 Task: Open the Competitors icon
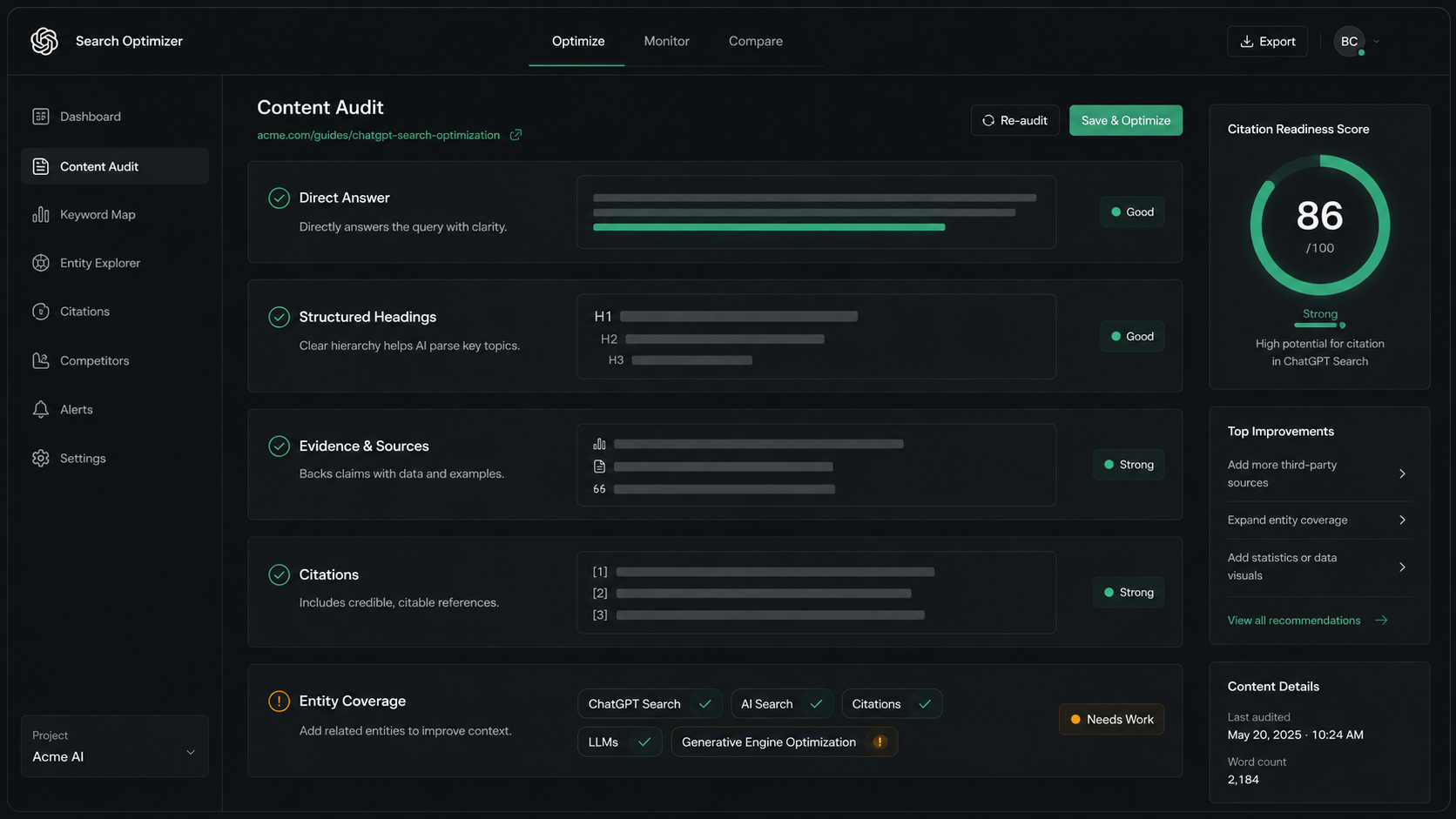[41, 360]
